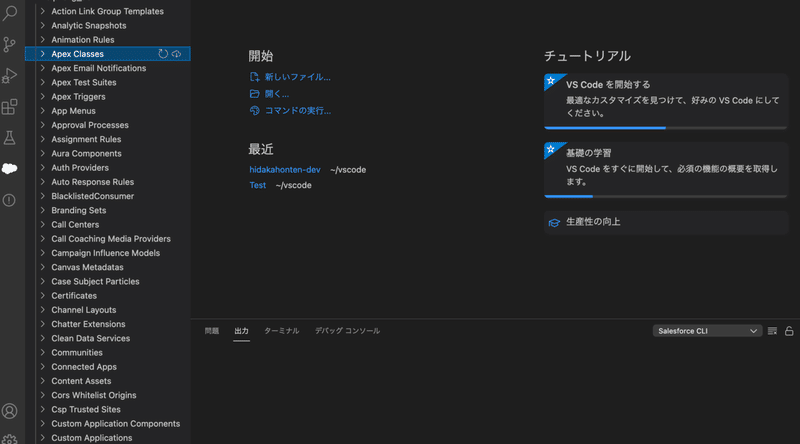800x444 pixels.
Task: Click the new file icon under 開始
Action: (254, 77)
